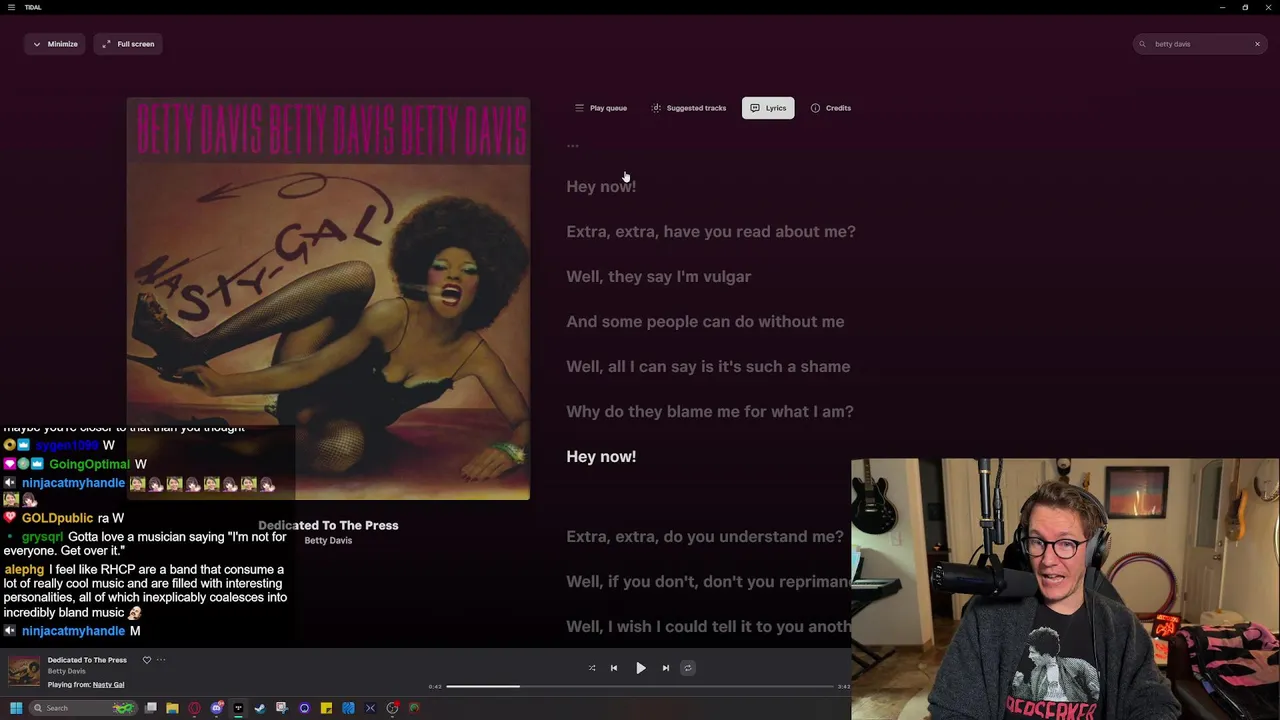1280x720 pixels.
Task: Jump to lyric 'And some people can do without me'
Action: pos(705,321)
